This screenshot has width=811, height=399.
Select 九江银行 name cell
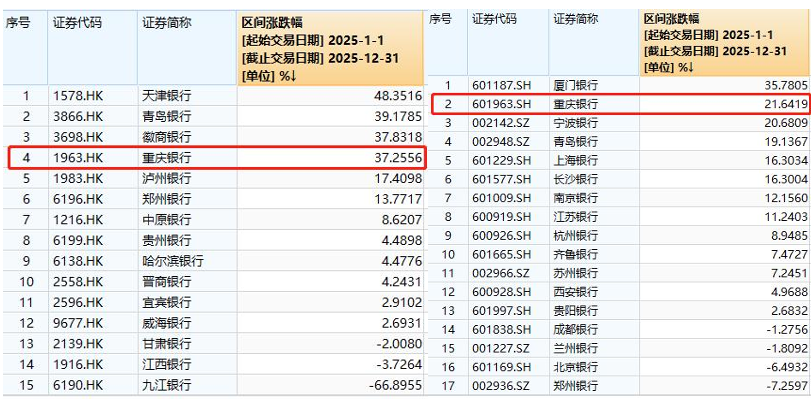pos(167,385)
